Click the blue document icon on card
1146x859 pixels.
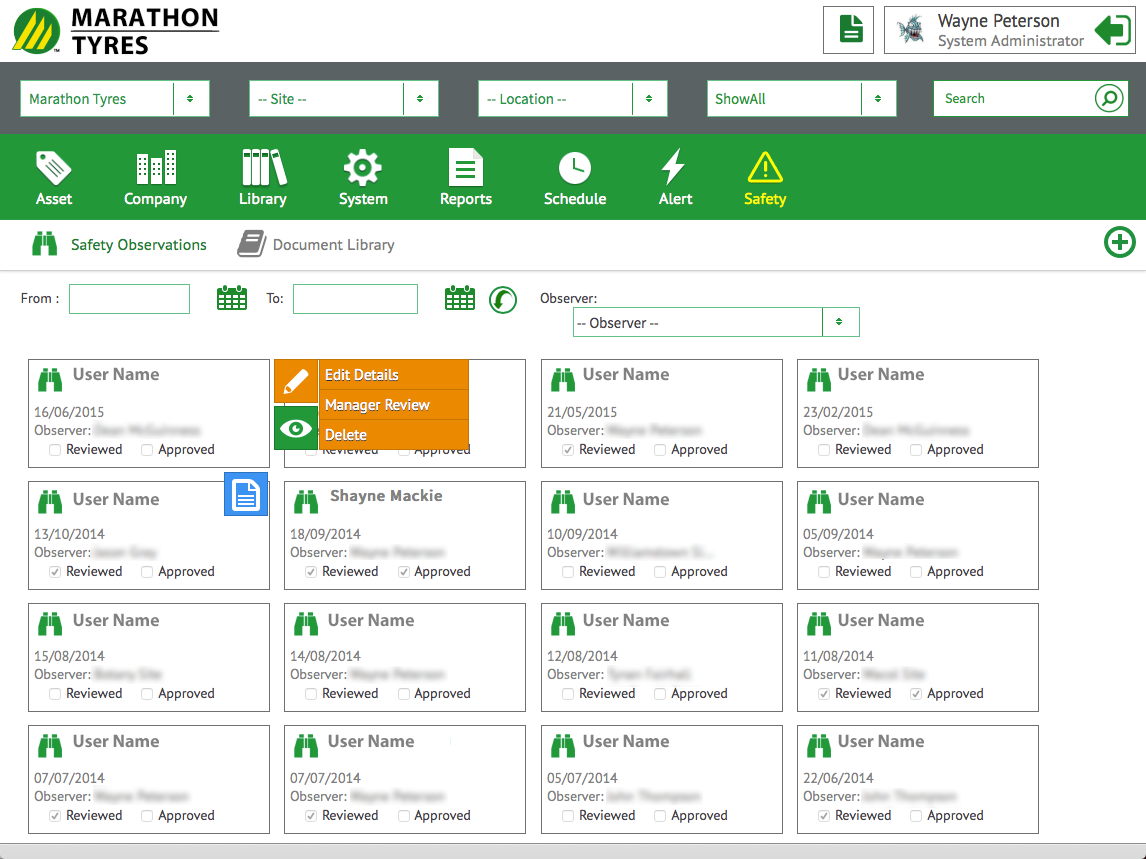246,494
